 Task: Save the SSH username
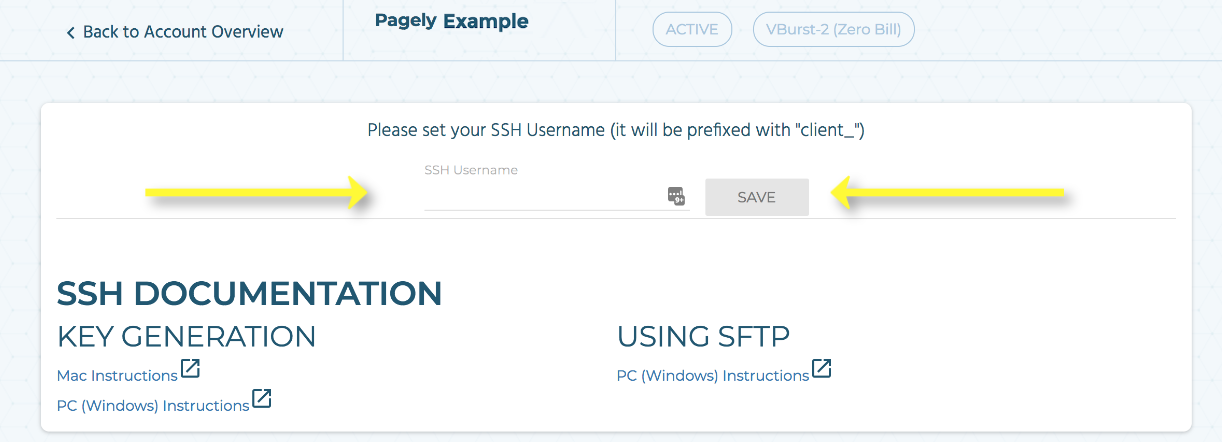757,197
